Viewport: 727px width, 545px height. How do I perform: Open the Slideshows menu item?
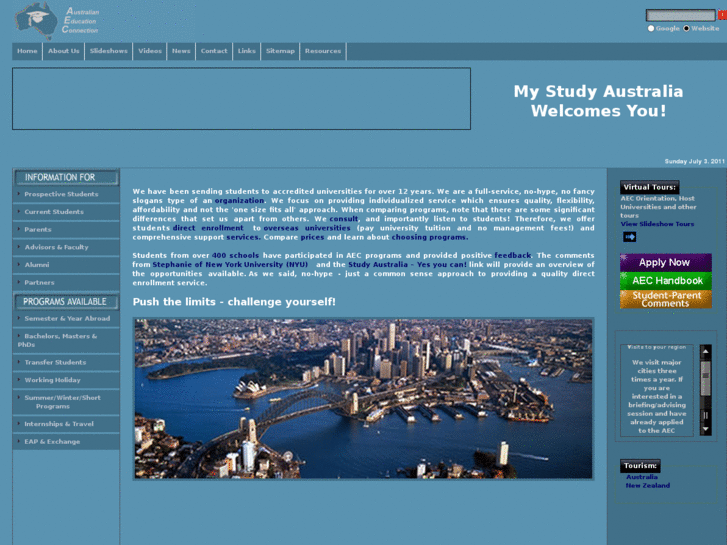(108, 51)
